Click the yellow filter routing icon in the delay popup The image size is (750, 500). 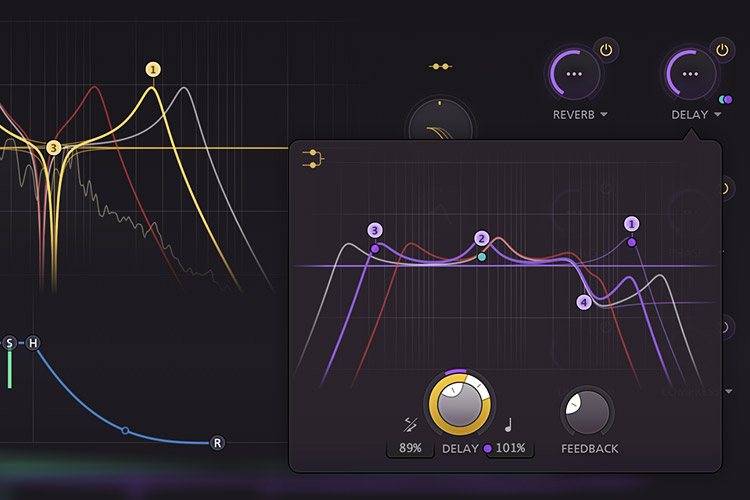coord(312,157)
